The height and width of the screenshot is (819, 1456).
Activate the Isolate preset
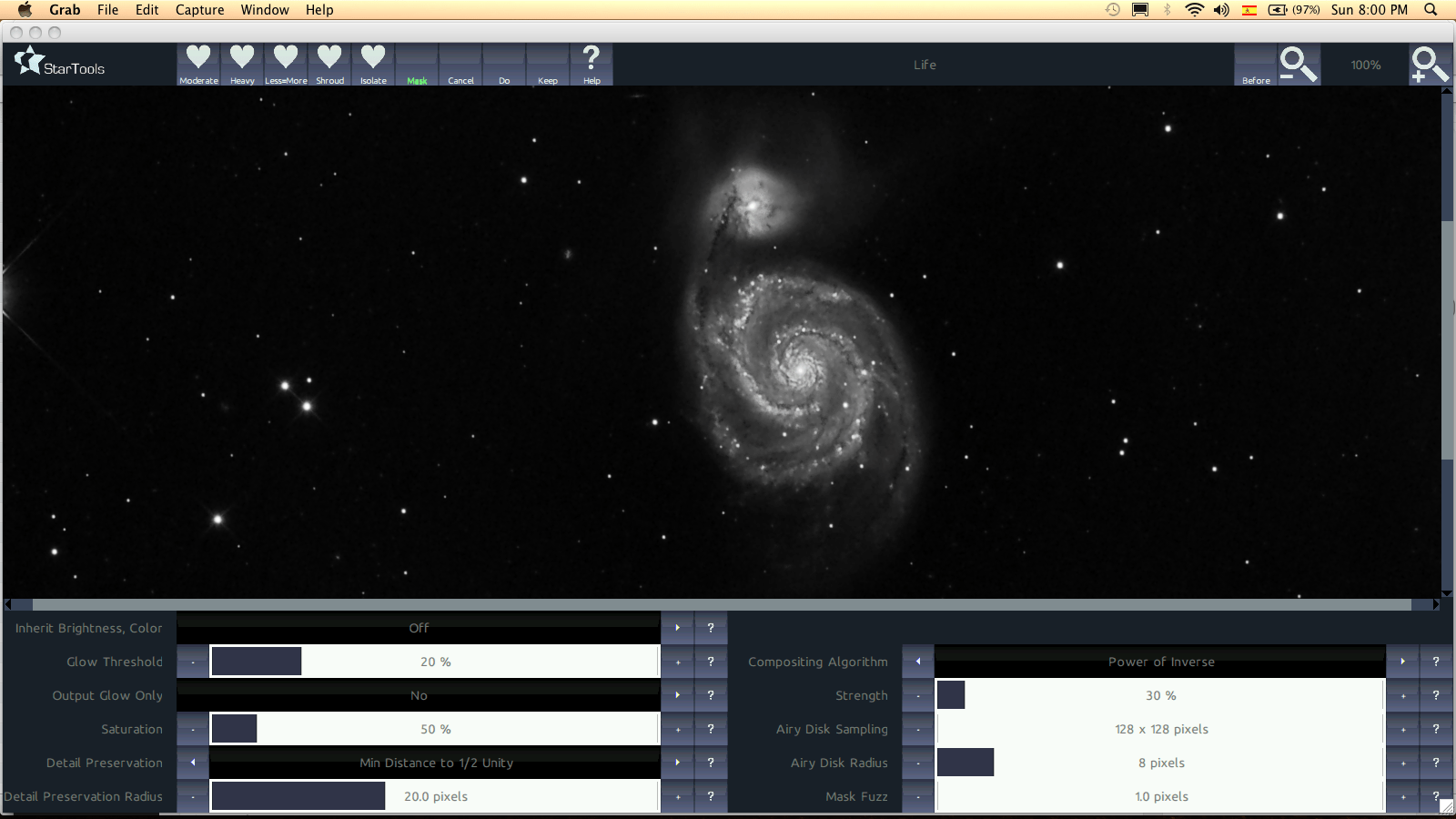coord(373,64)
